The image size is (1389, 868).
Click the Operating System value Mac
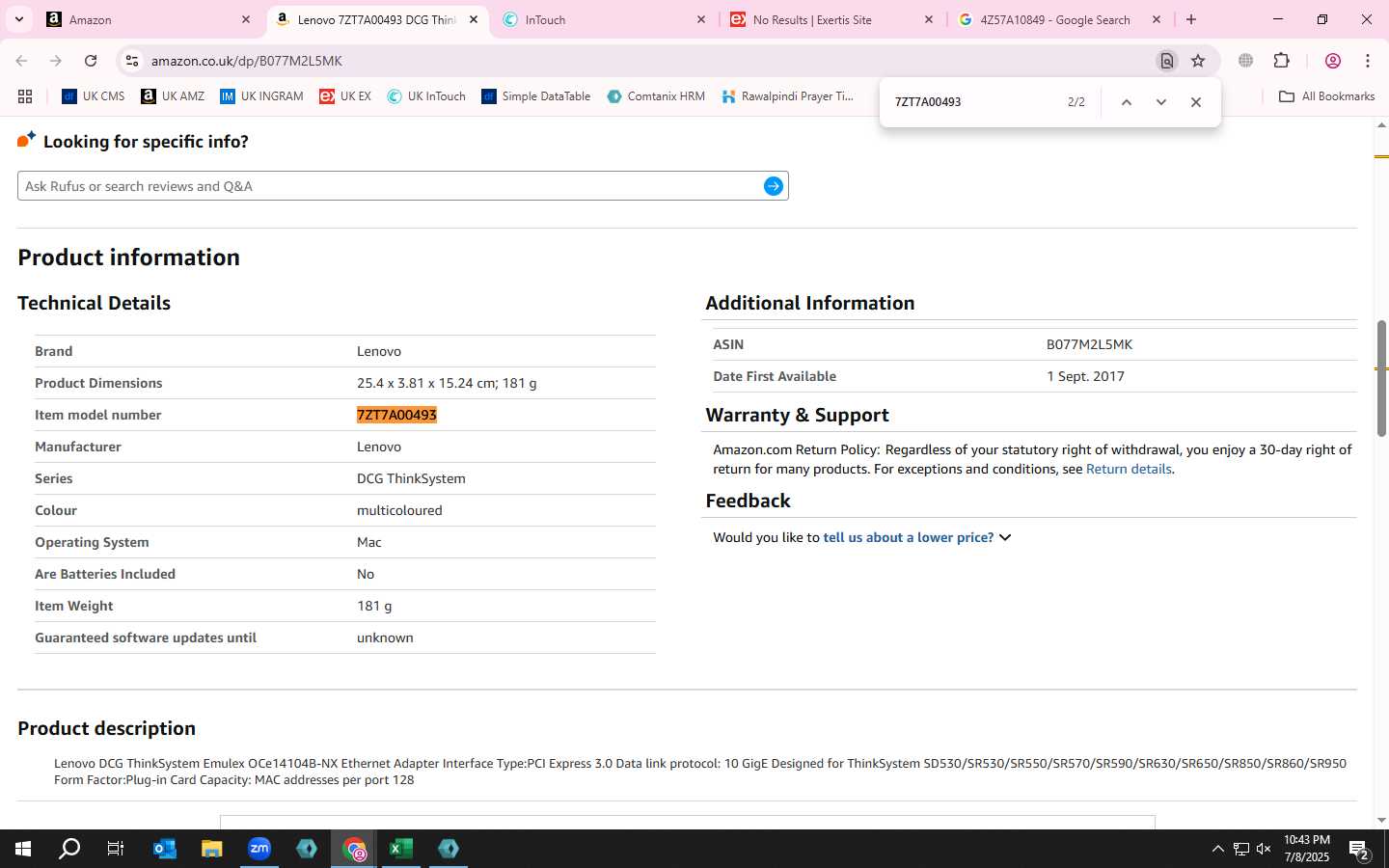coord(368,542)
